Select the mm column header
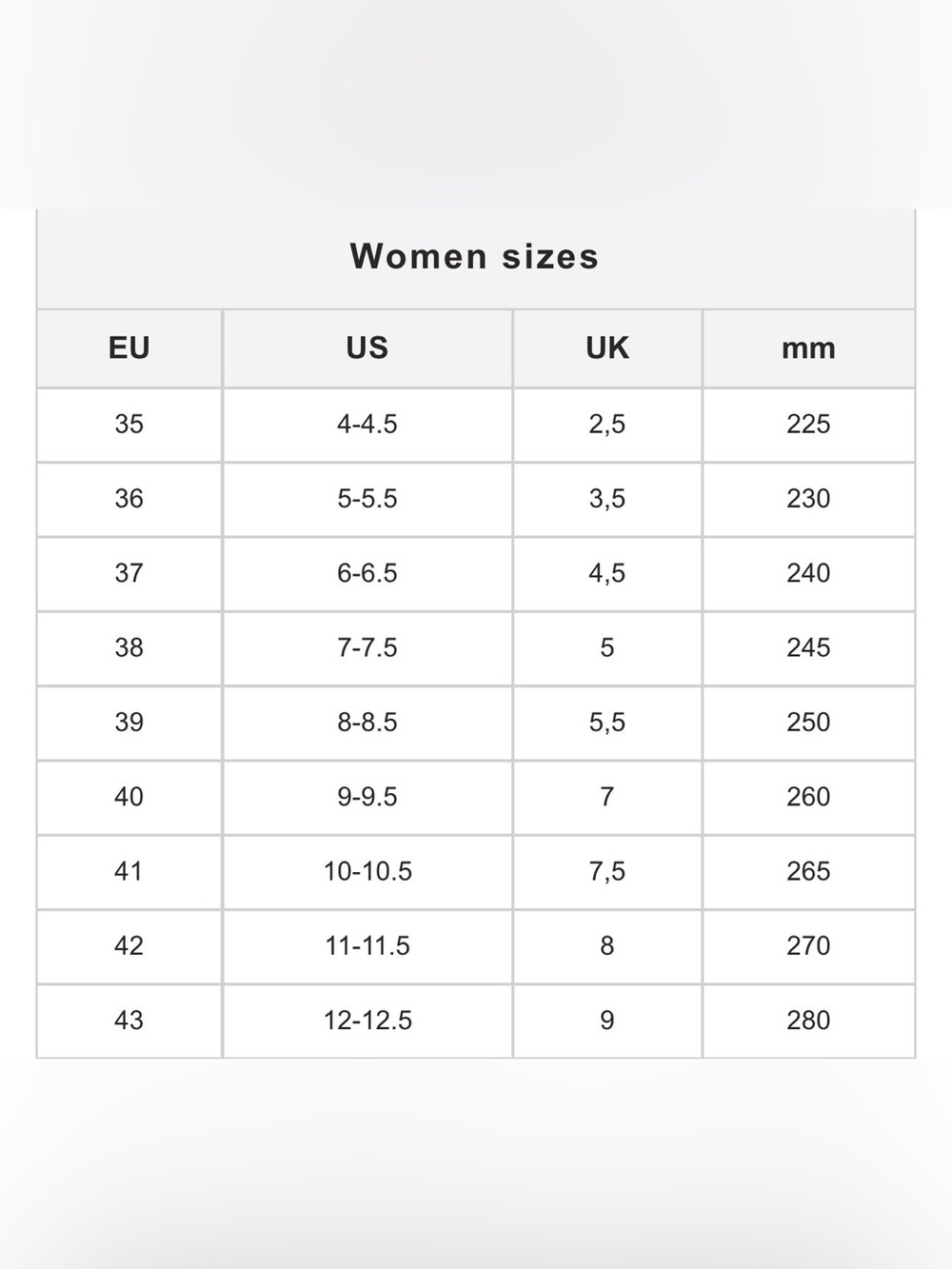The height and width of the screenshot is (1269, 952). 808,348
